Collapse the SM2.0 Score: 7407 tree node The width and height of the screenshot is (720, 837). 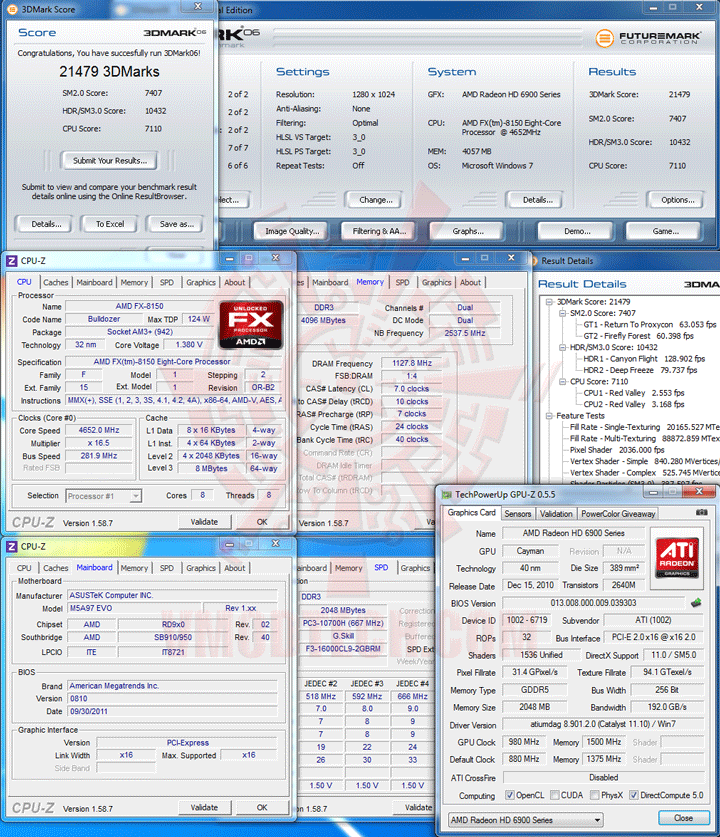(562, 313)
